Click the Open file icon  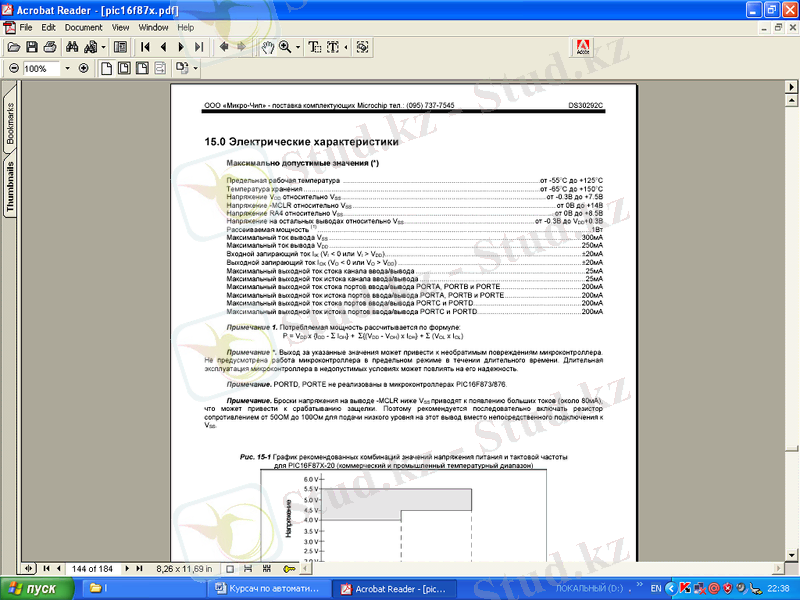pyautogui.click(x=13, y=47)
